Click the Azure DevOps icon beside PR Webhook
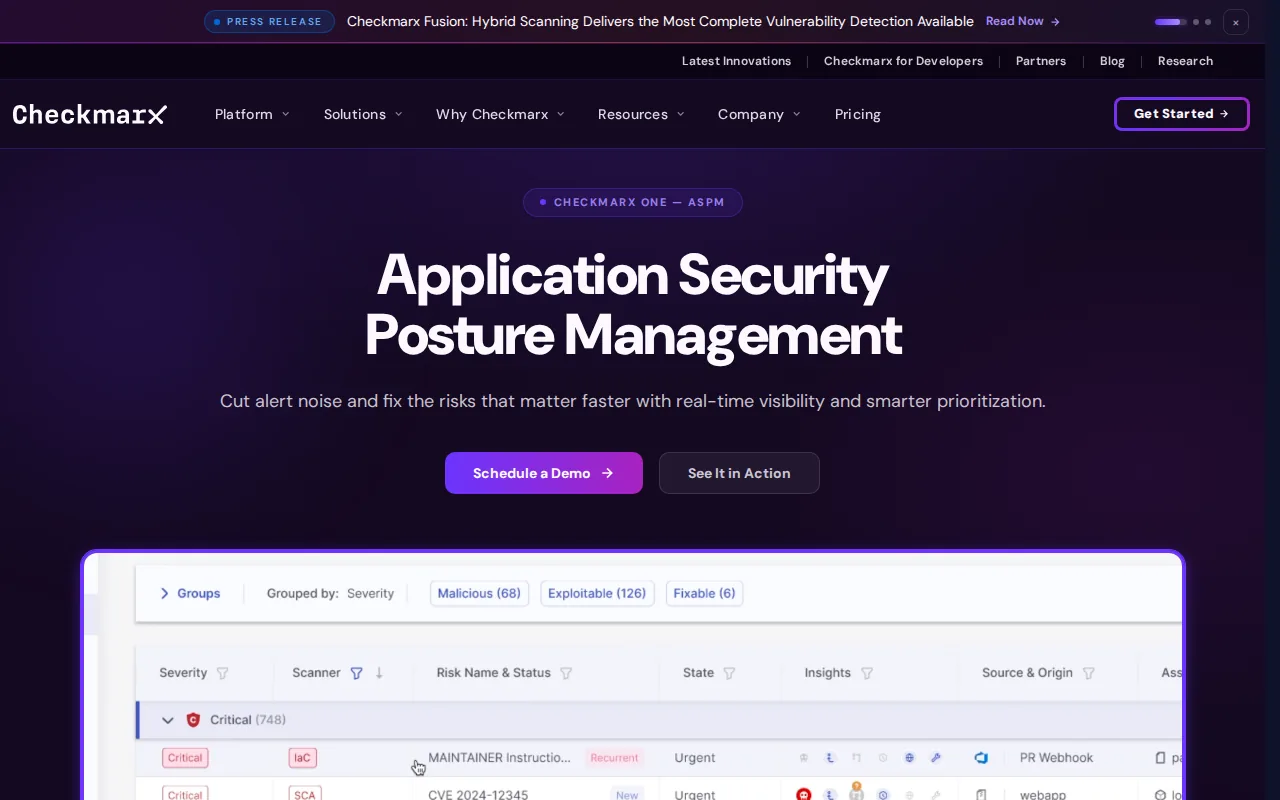 click(981, 758)
